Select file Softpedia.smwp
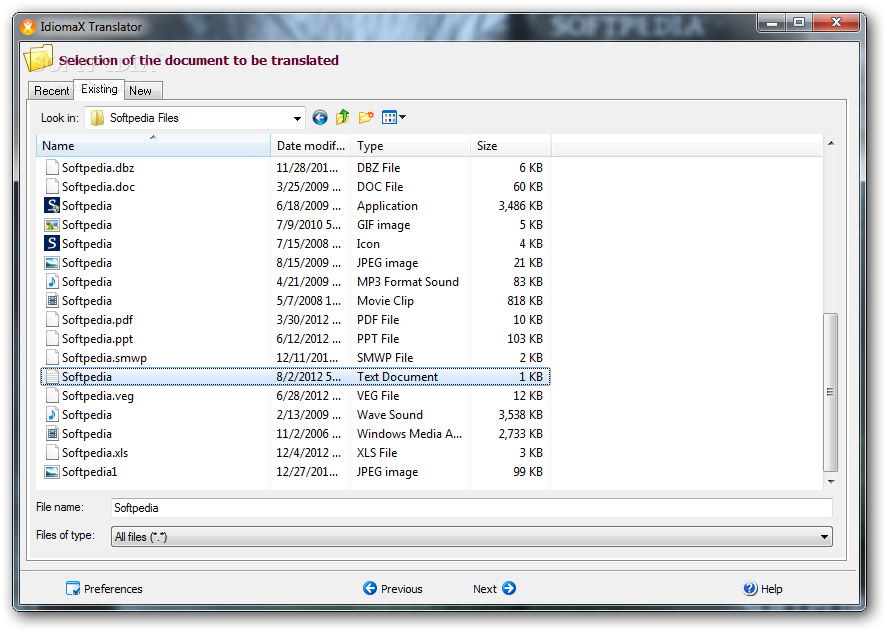Viewport: 887px width, 632px height. pyautogui.click(x=104, y=358)
